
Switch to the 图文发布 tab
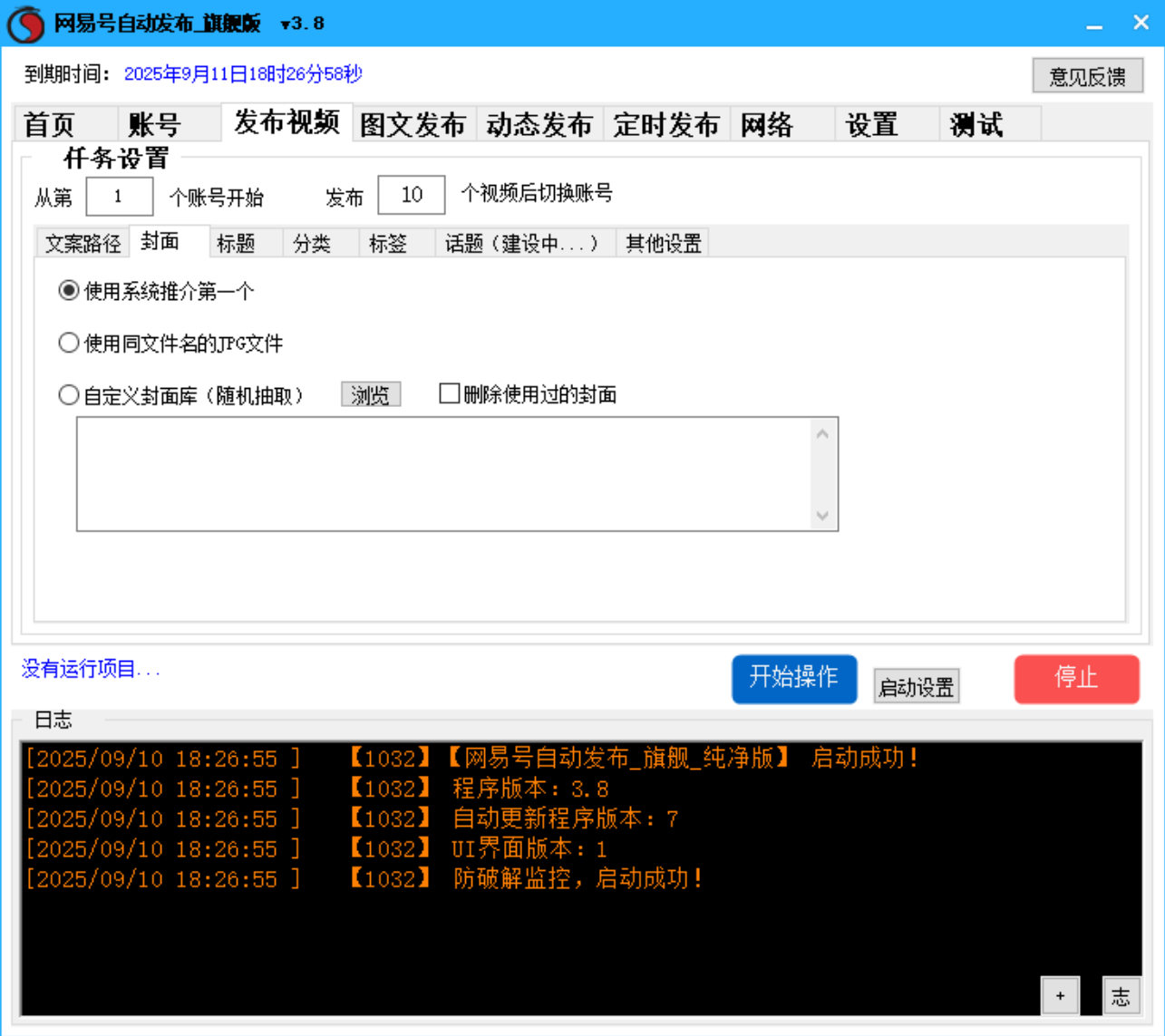[414, 124]
